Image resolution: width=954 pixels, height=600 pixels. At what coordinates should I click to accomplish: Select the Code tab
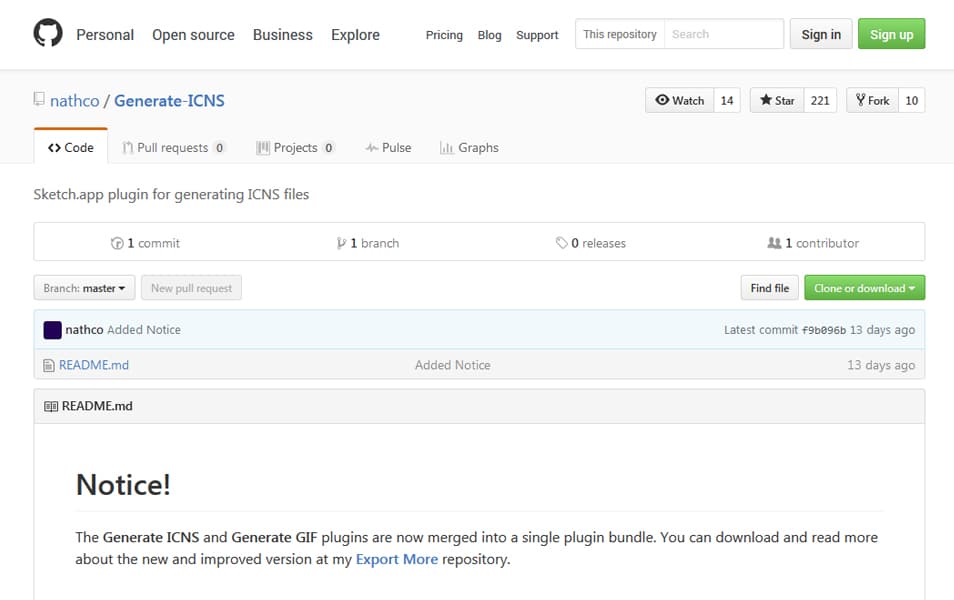click(x=71, y=147)
